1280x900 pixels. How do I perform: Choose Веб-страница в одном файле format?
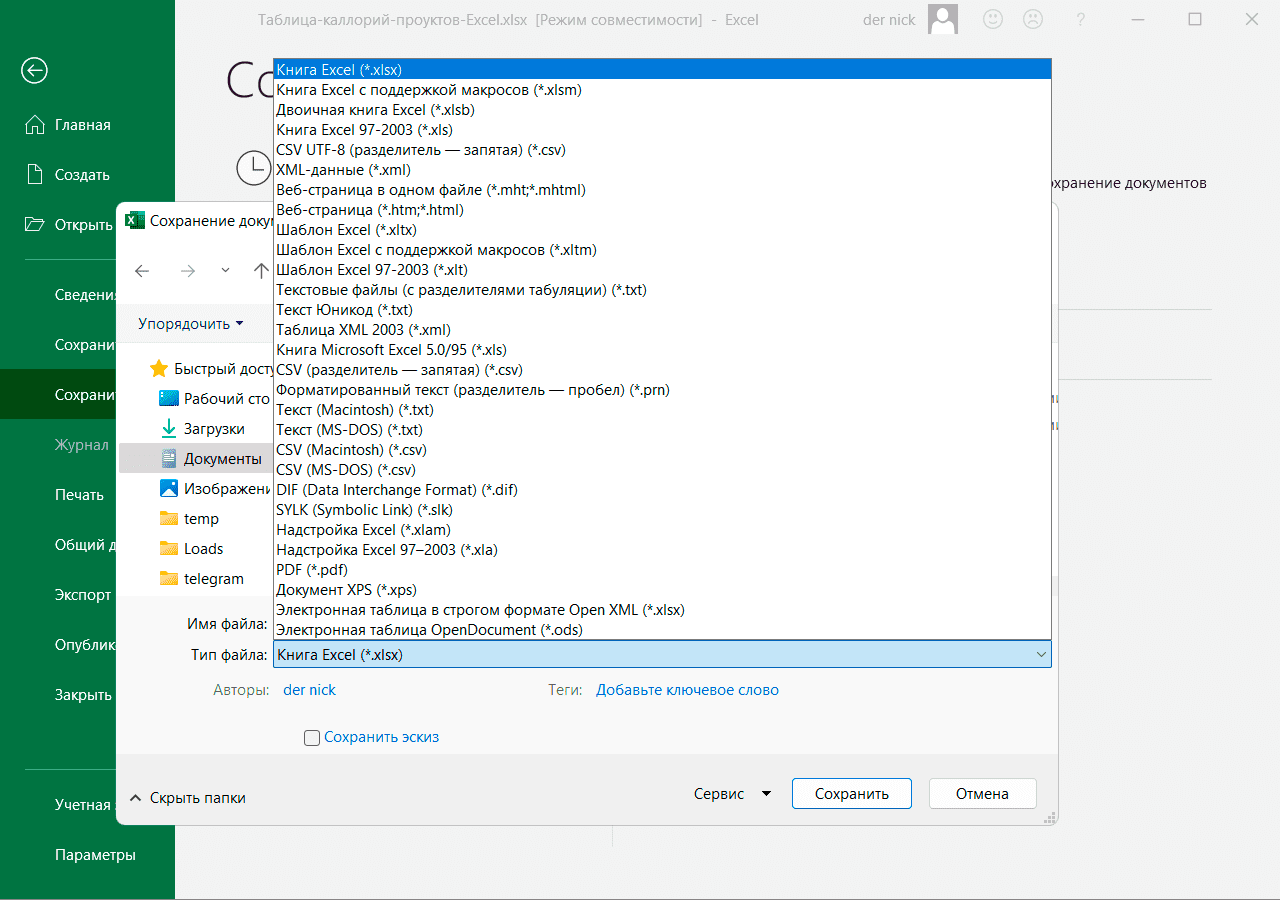pos(662,190)
